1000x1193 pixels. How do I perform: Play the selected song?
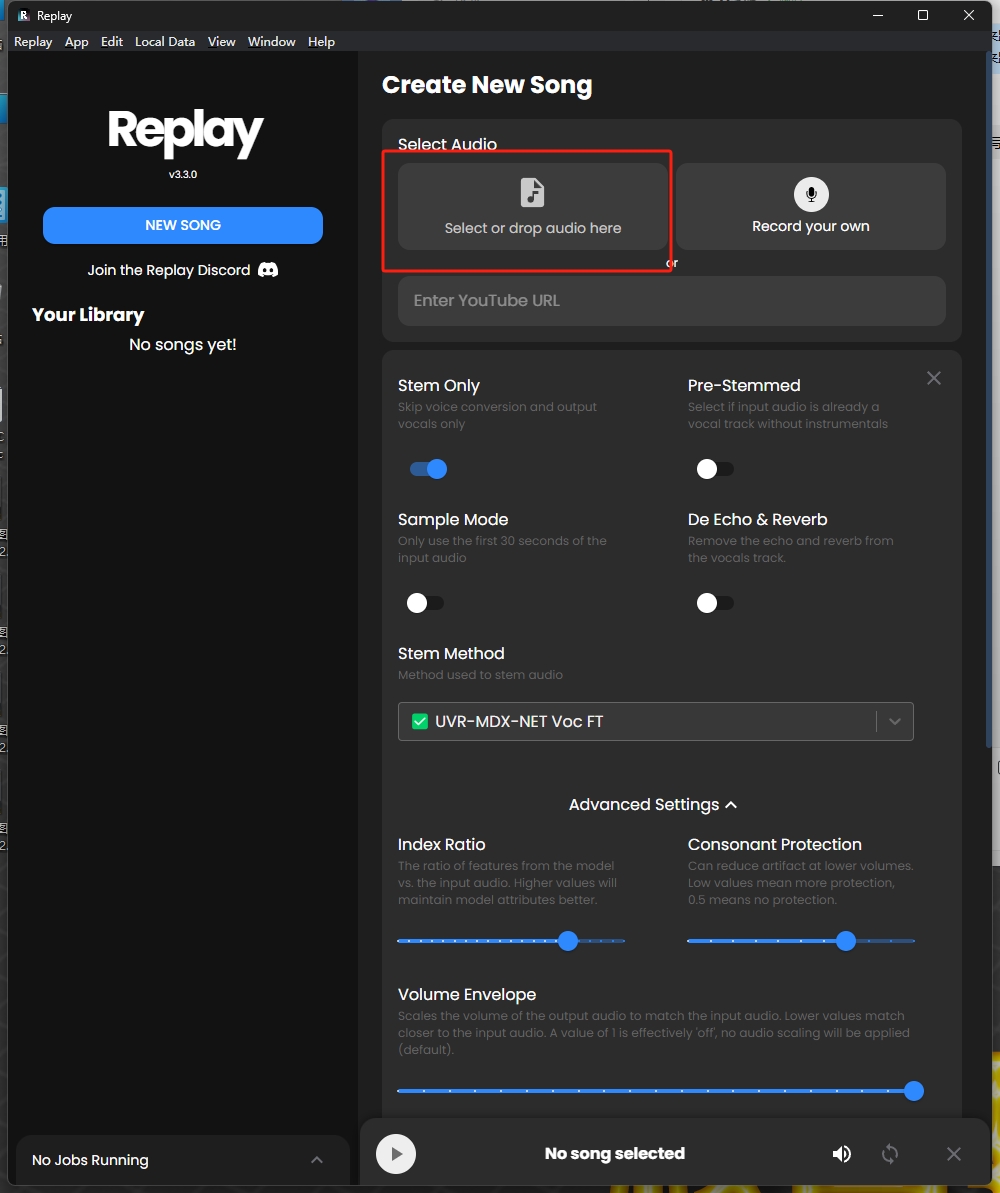[396, 1153]
